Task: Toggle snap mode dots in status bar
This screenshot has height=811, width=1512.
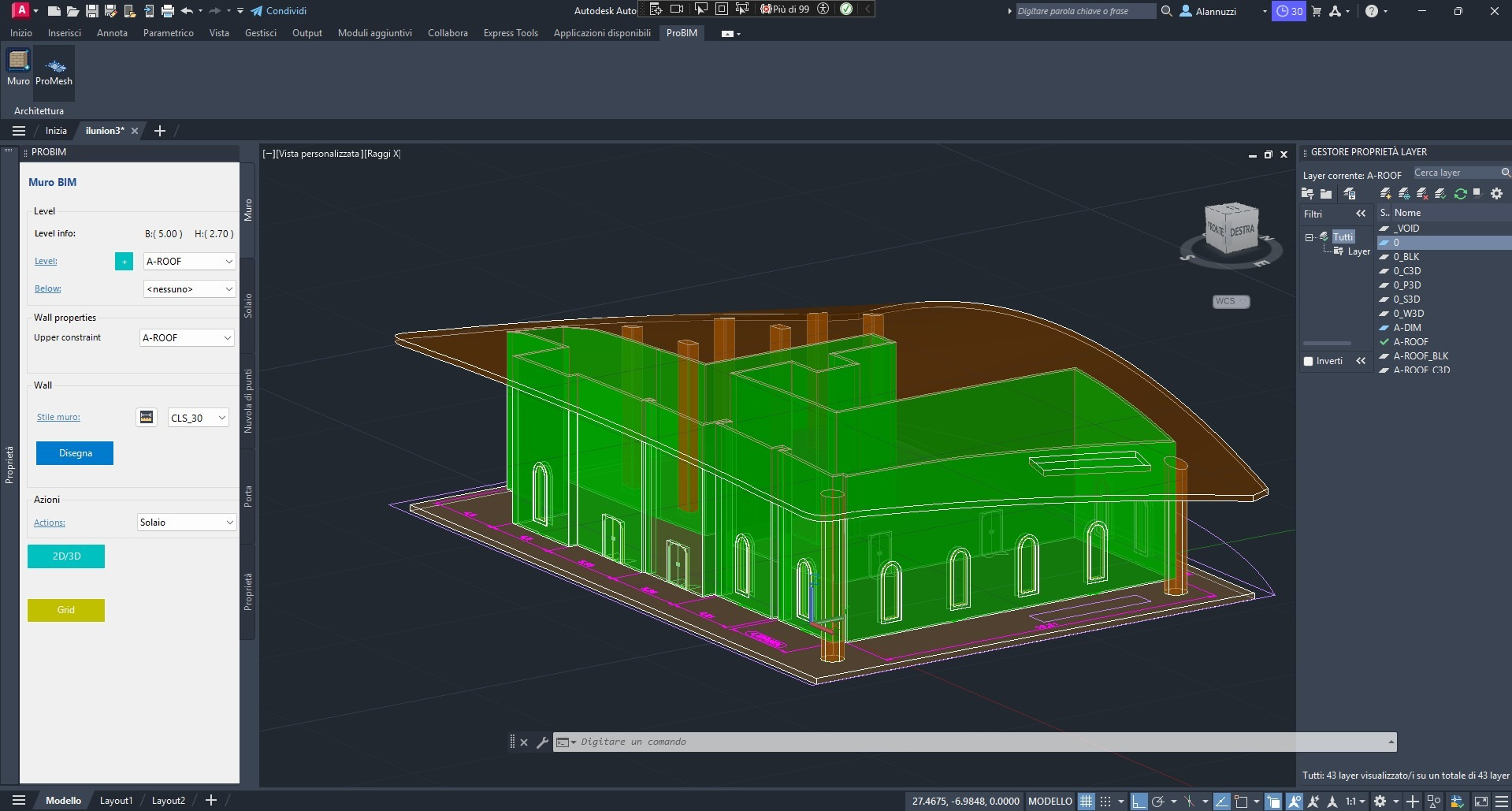Action: click(x=1105, y=801)
